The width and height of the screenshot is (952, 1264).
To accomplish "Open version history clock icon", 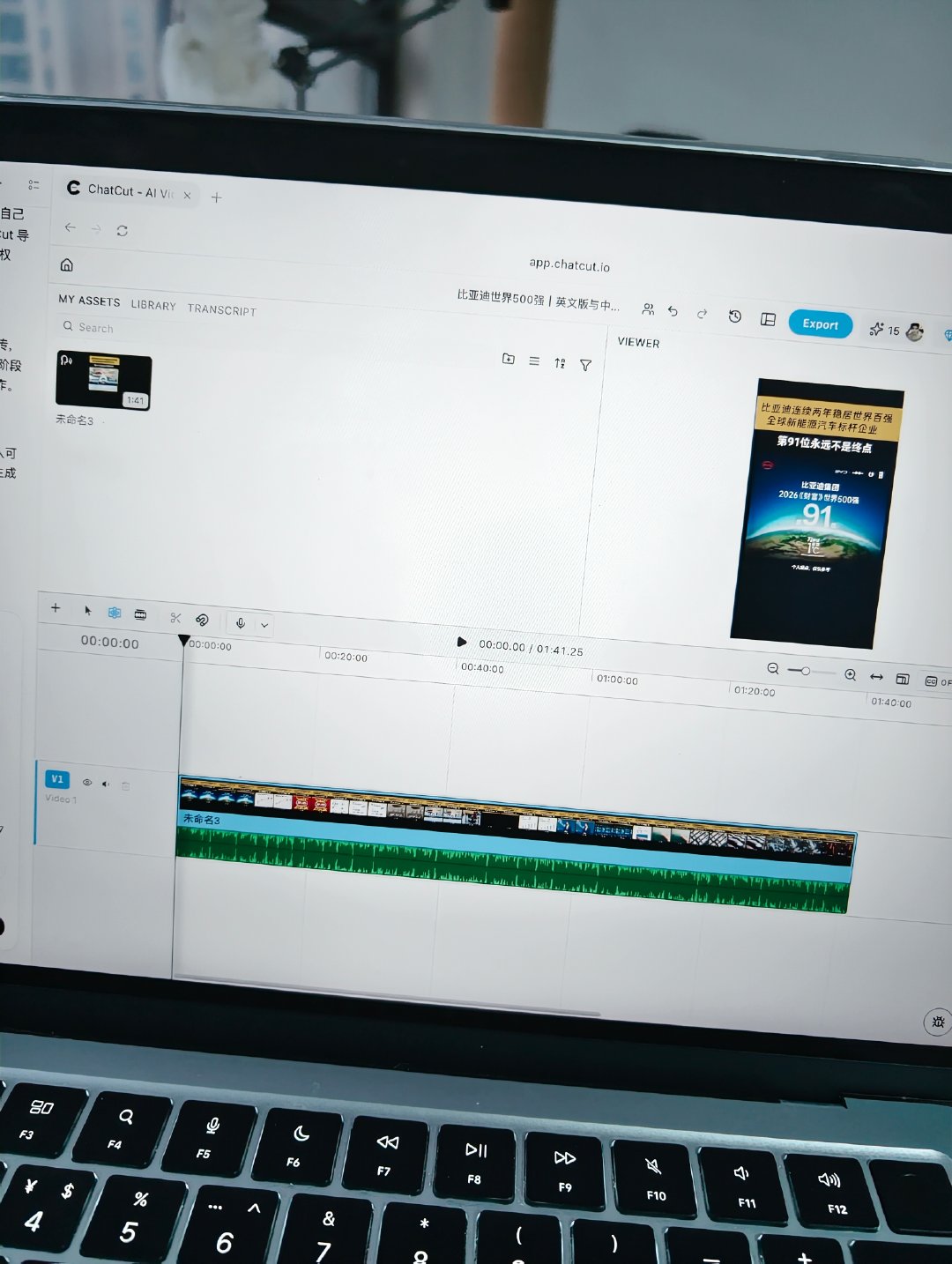I will tap(735, 316).
